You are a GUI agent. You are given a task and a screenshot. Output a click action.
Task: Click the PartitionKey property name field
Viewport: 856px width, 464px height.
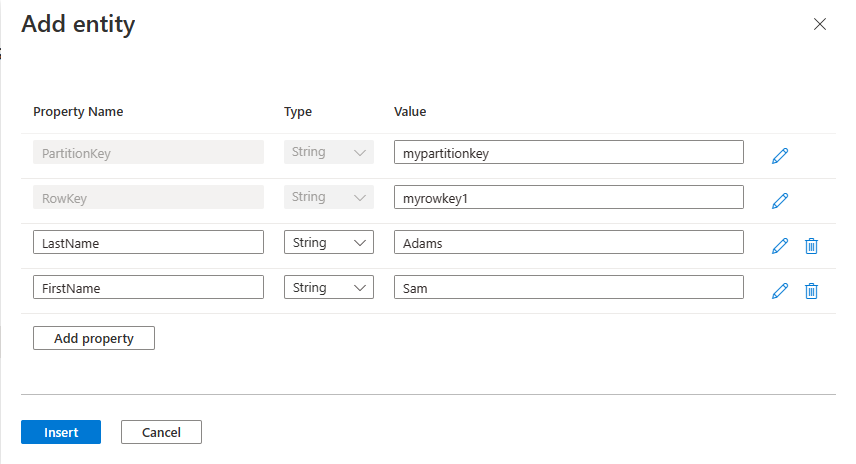pyautogui.click(x=148, y=152)
